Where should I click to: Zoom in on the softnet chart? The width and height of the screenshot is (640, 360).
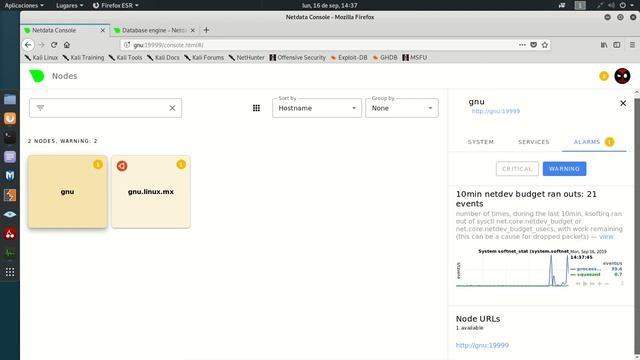(x=600, y=284)
